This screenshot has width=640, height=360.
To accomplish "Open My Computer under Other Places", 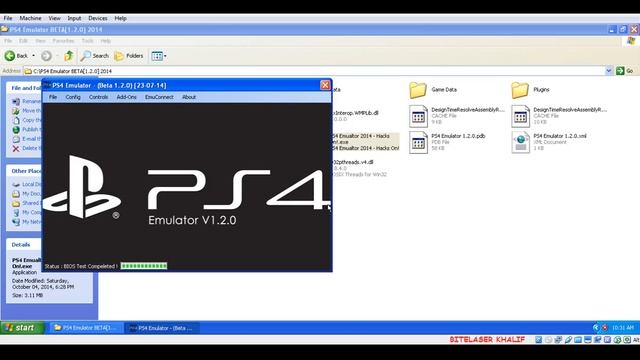I will click(27, 212).
